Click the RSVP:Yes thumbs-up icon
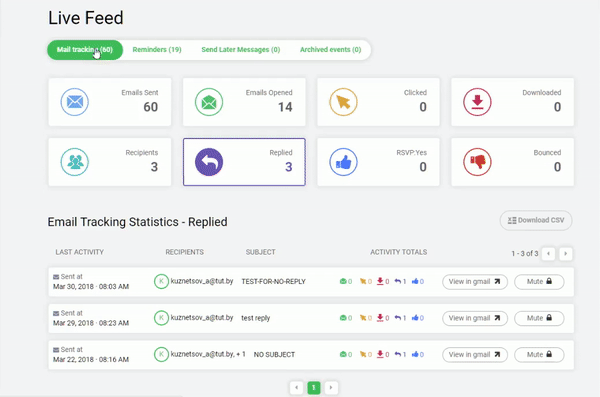The height and width of the screenshot is (397, 600). (x=343, y=162)
